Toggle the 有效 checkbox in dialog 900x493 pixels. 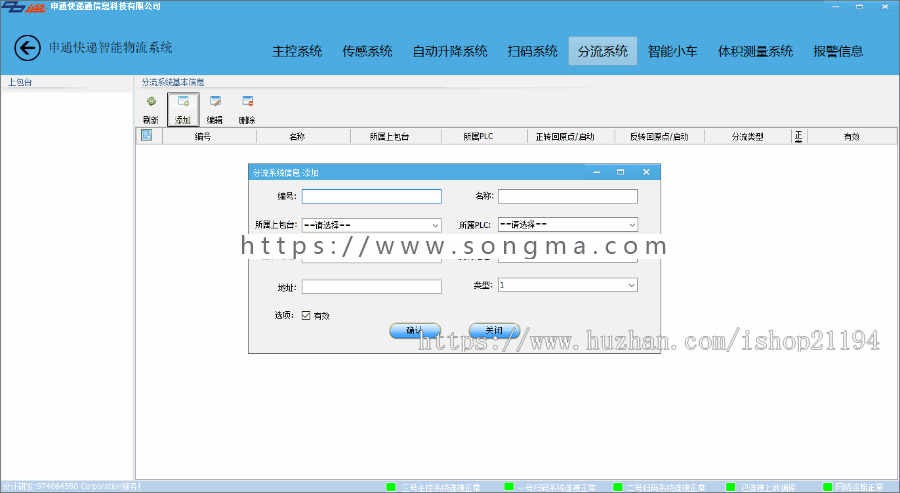306,315
